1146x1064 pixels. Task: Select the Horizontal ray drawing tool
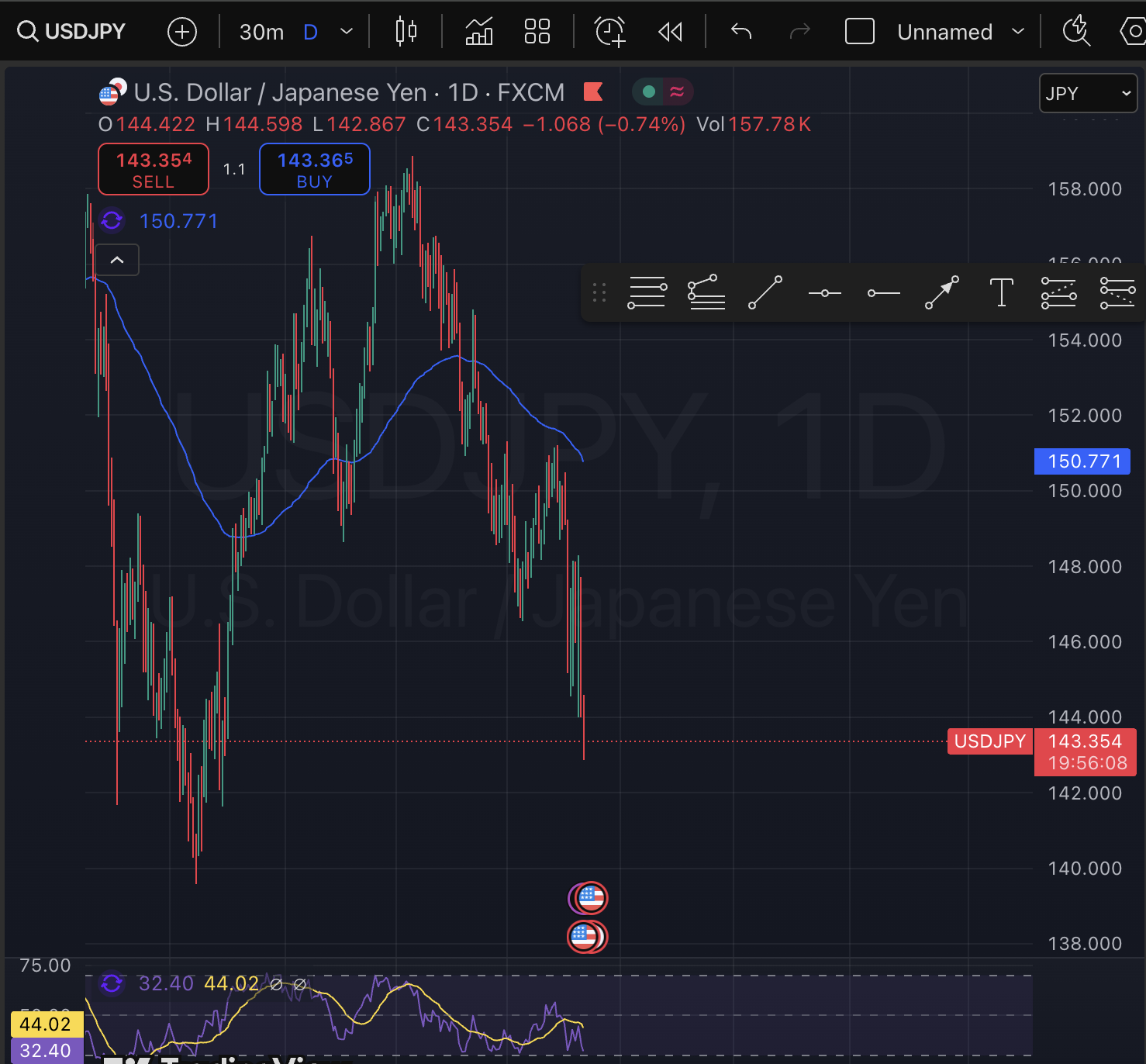[x=883, y=293]
